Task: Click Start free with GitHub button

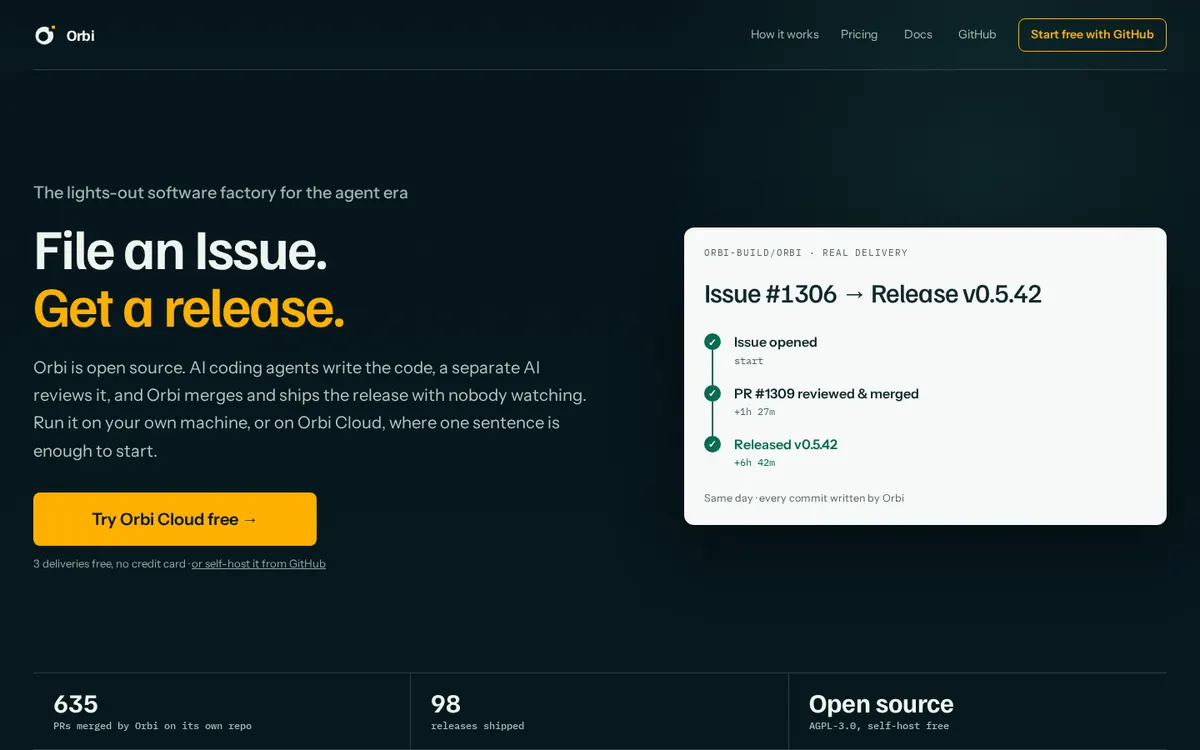Action: (1092, 35)
